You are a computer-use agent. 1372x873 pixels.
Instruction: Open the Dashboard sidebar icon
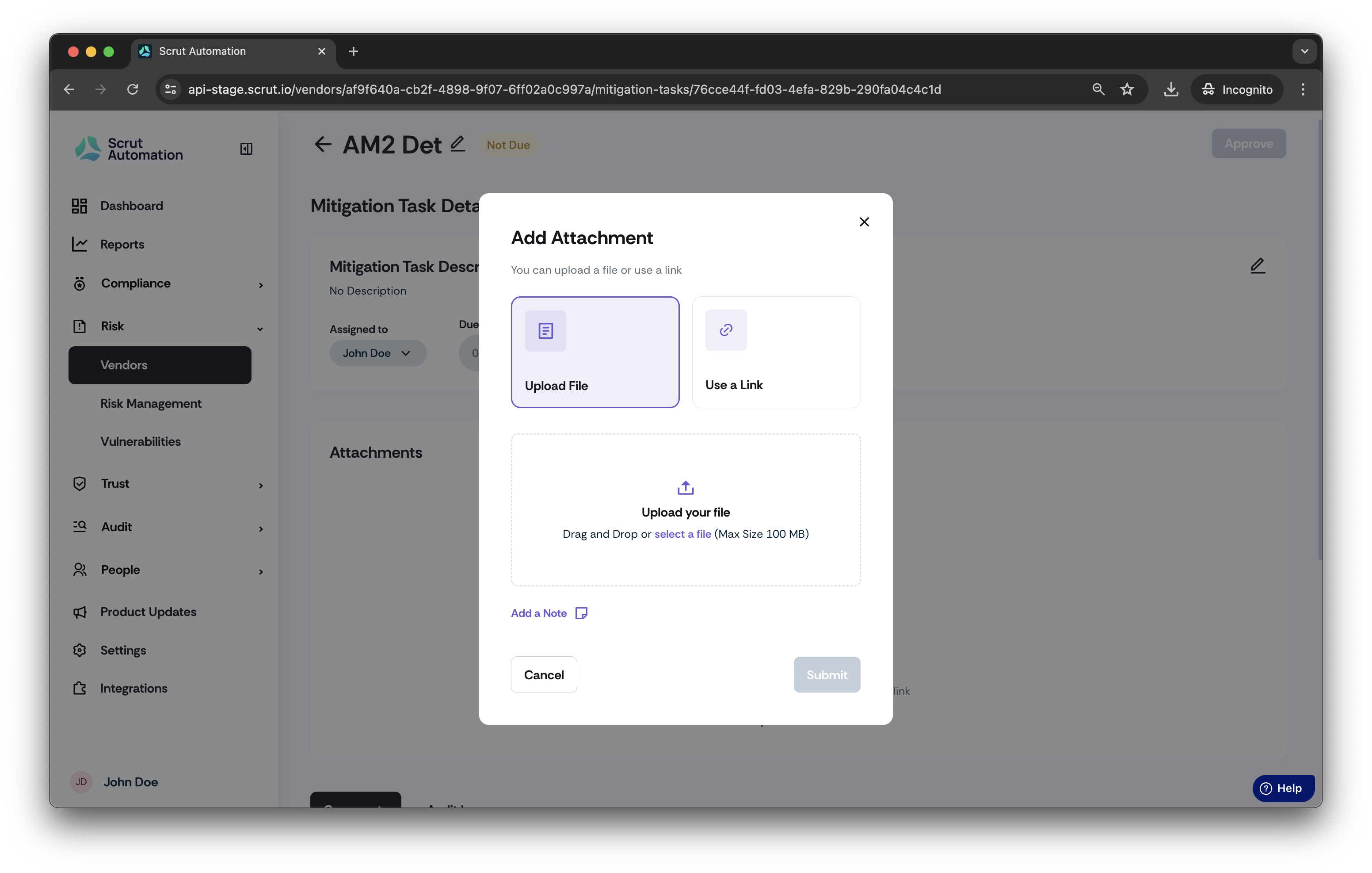[x=79, y=206]
